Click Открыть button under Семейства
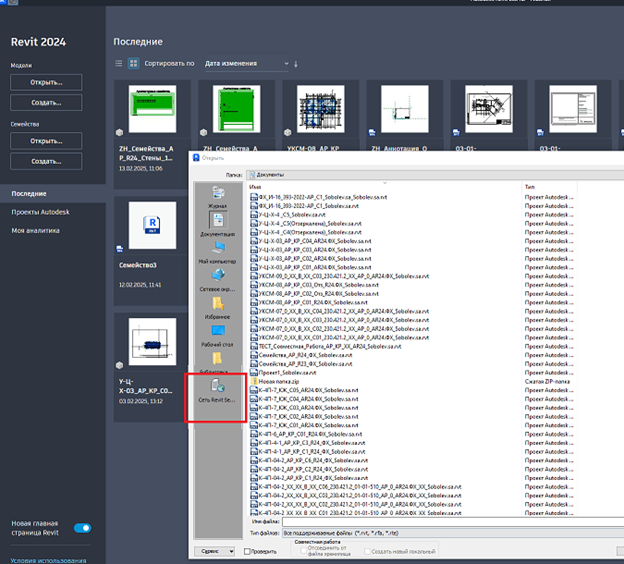Image resolution: width=624 pixels, height=564 pixels. (x=46, y=141)
